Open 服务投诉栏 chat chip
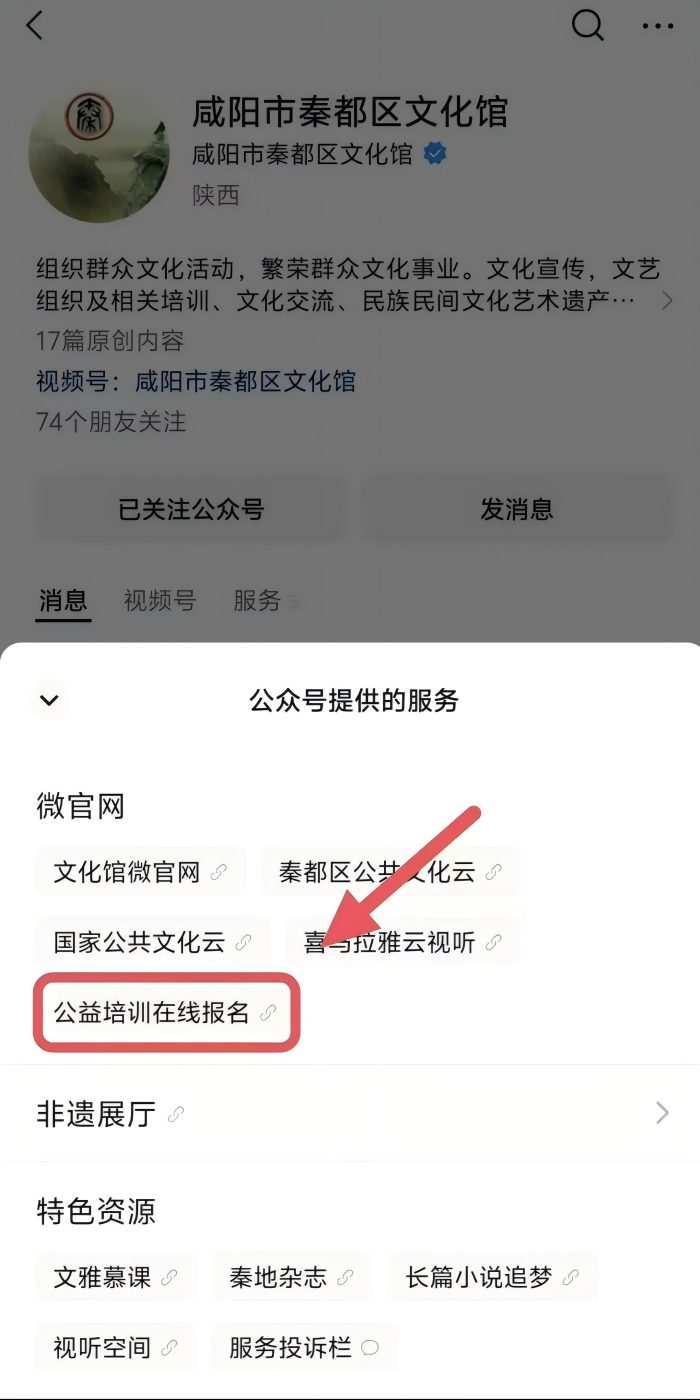700x1400 pixels. coord(305,1348)
